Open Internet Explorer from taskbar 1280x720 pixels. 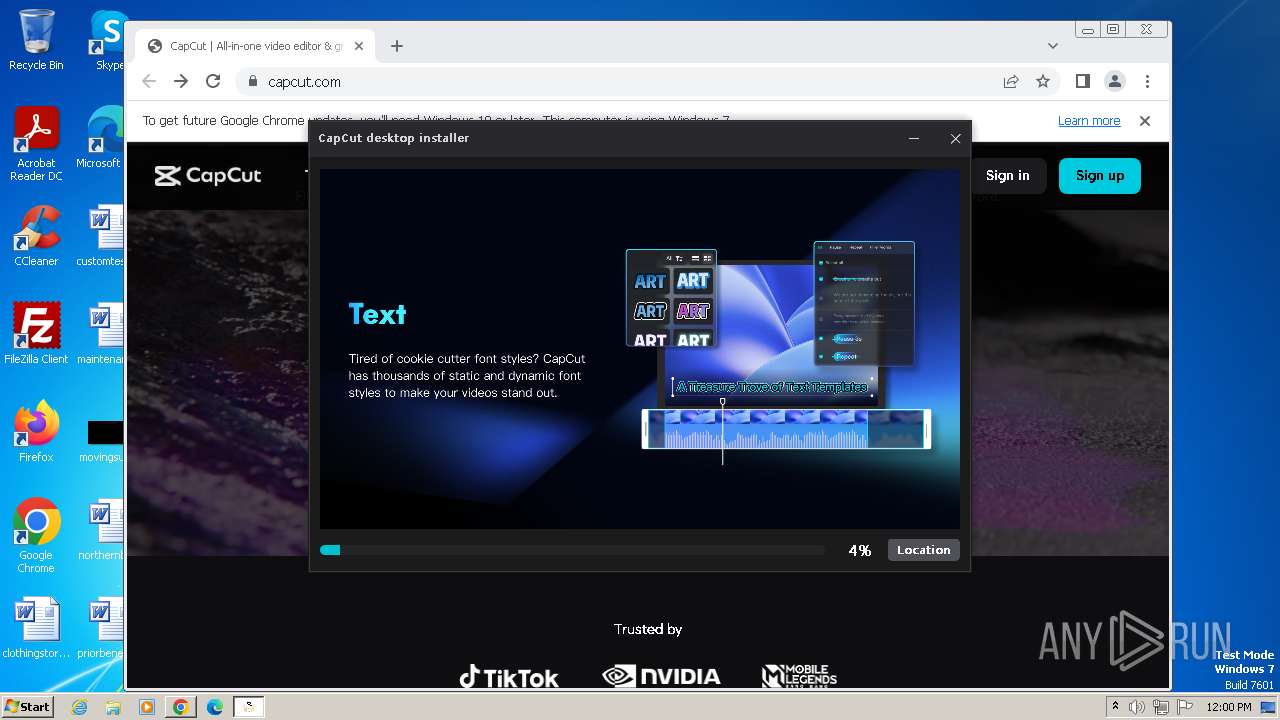pyautogui.click(x=80, y=707)
